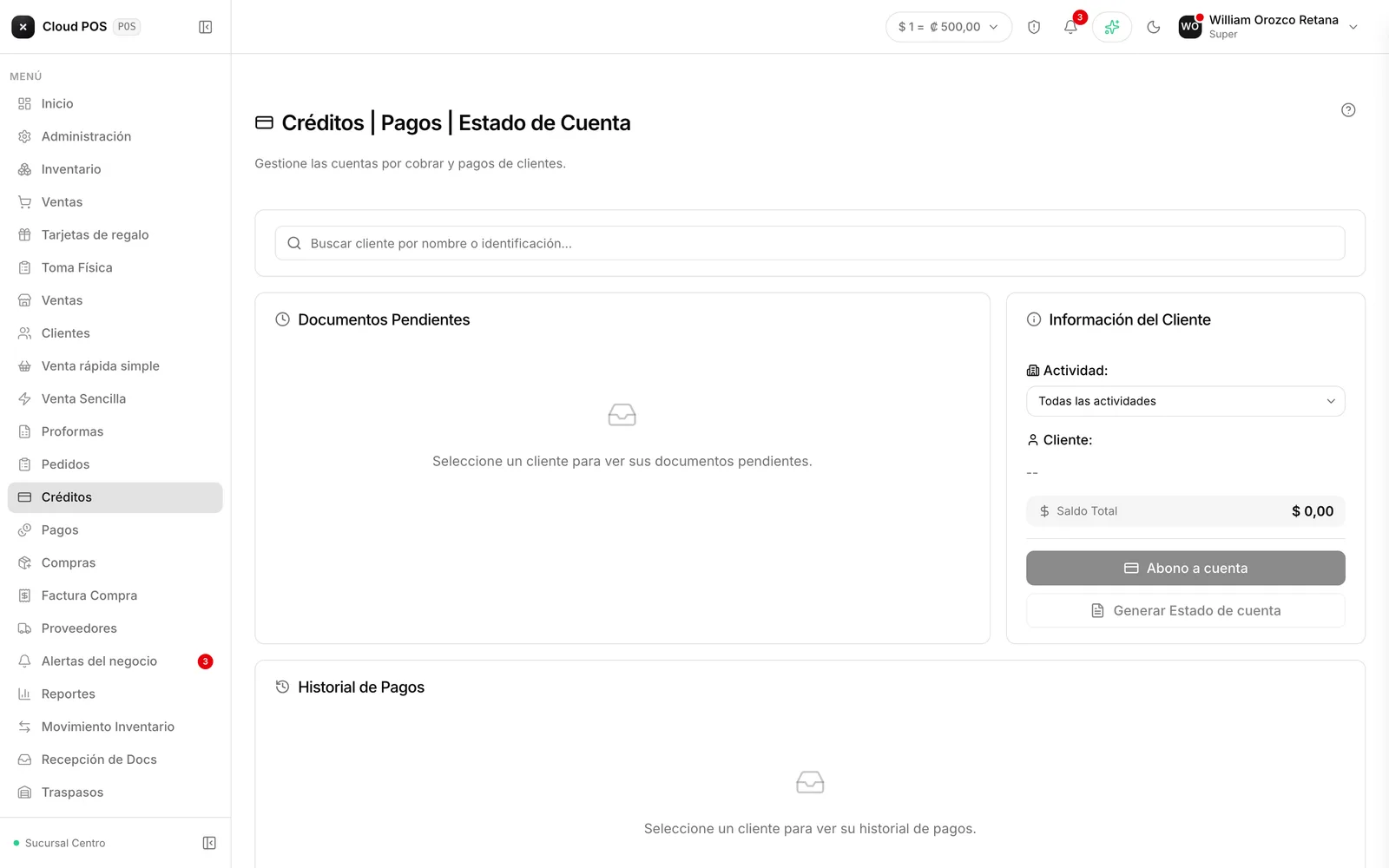
Task: Open the help question mark icon
Action: click(x=1348, y=110)
